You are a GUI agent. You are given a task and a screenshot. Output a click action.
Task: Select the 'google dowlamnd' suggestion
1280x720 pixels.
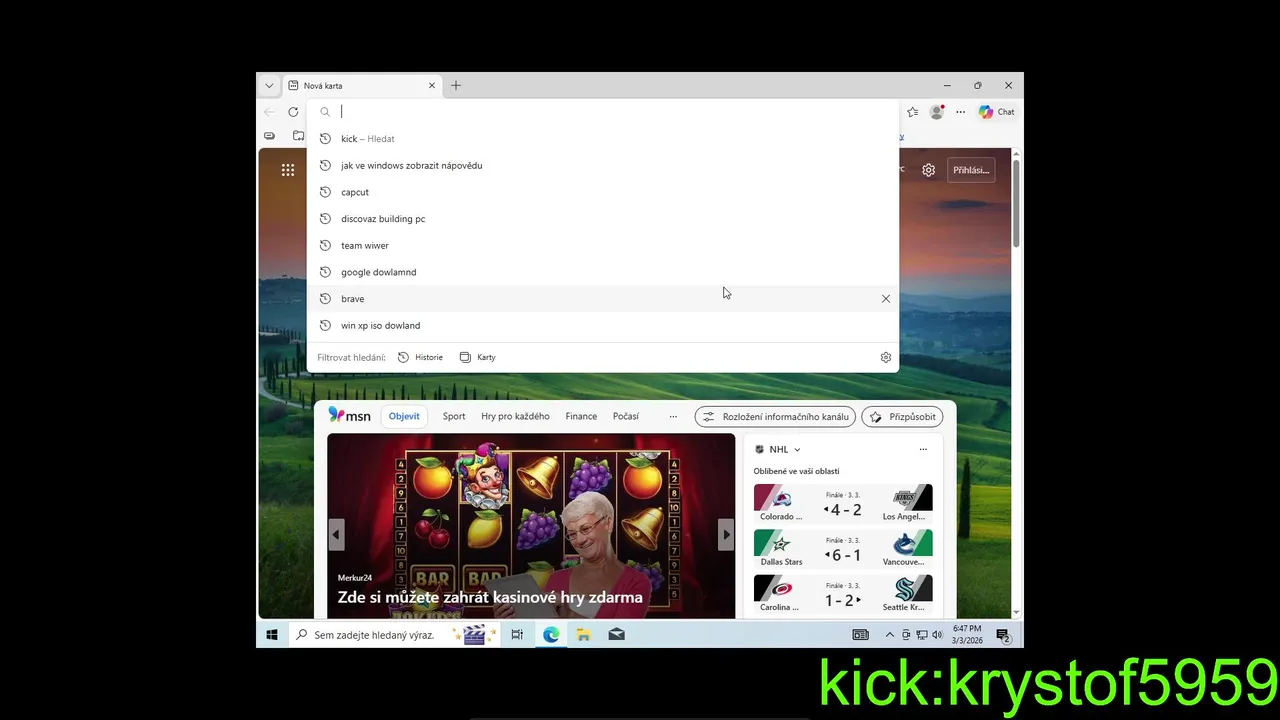tap(603, 272)
